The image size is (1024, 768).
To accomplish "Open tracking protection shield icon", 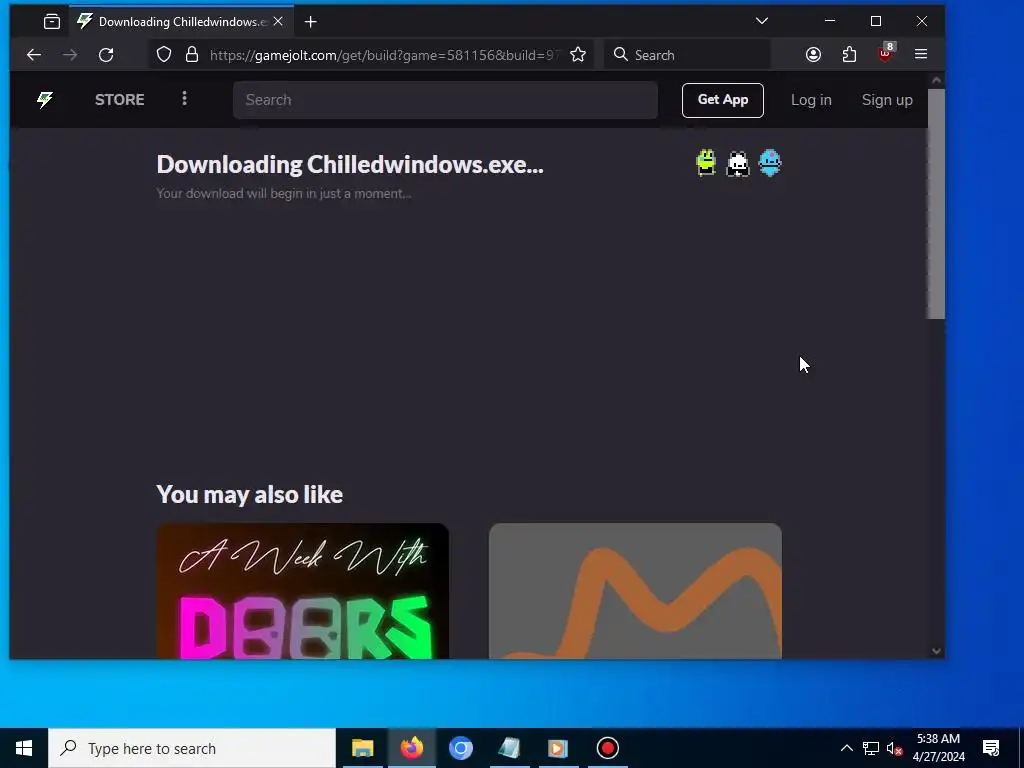I will point(164,55).
